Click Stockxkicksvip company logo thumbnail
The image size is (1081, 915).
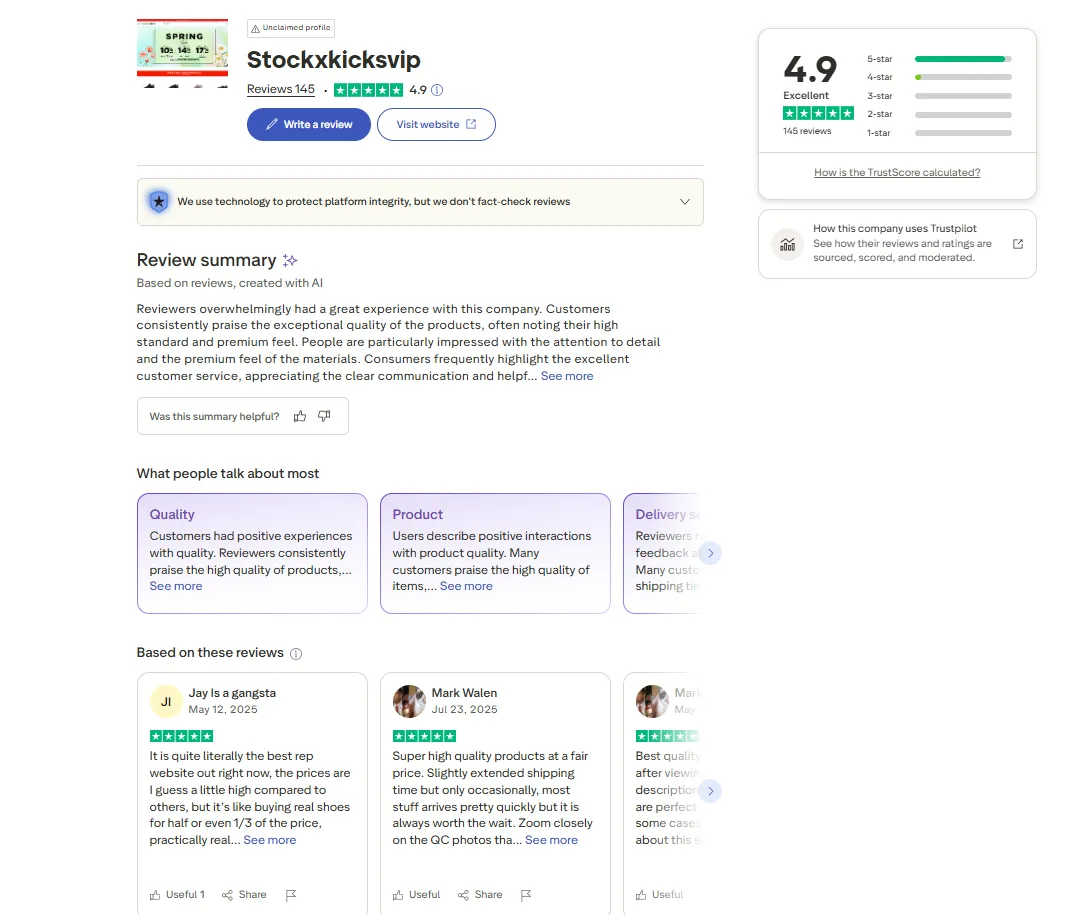point(176,53)
